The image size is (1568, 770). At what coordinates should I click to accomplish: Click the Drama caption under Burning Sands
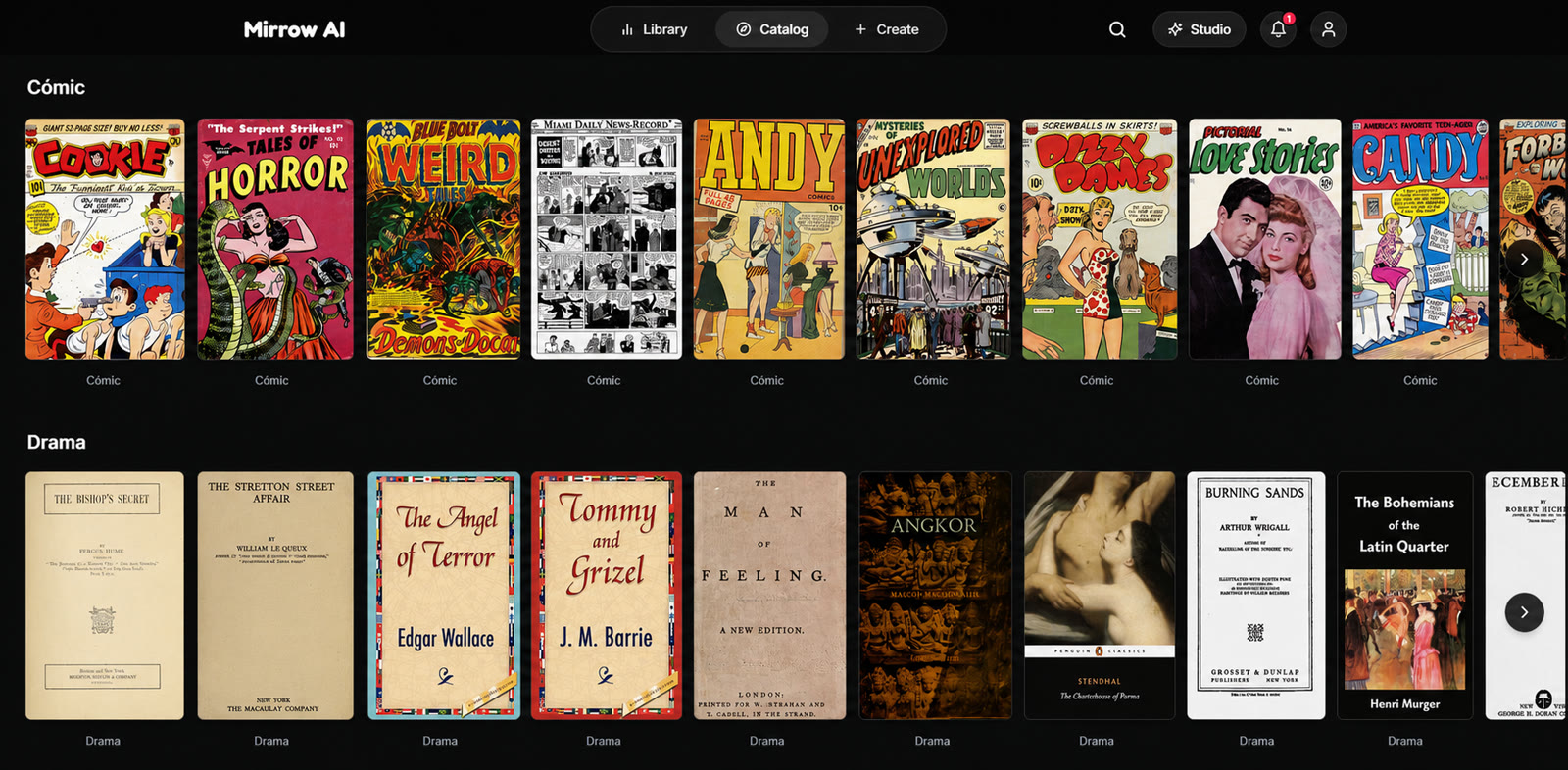(x=1256, y=741)
